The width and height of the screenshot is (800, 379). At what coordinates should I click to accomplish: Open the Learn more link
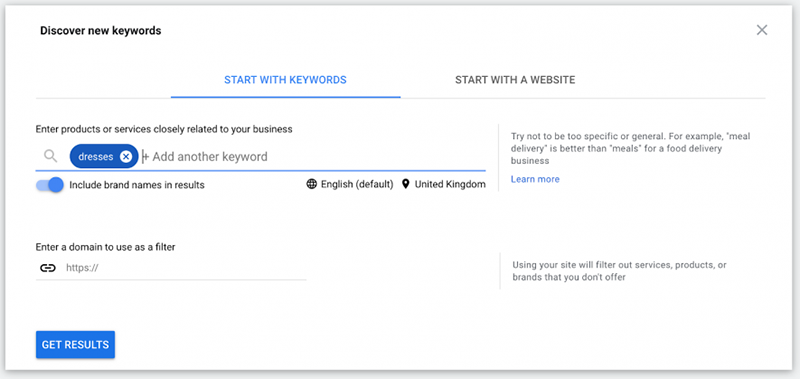(x=535, y=179)
